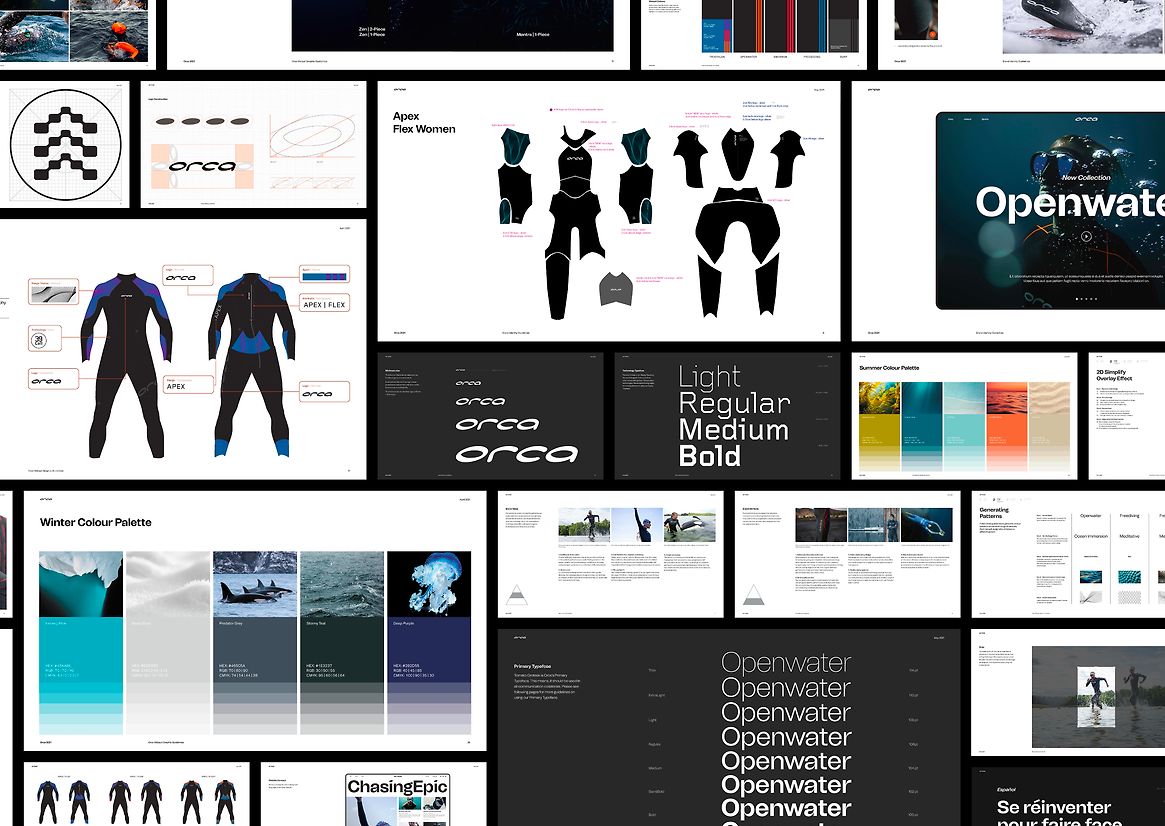The width and height of the screenshot is (1165, 826).
Task: Open the Winter Colour Palette heading
Action: pos(96,522)
